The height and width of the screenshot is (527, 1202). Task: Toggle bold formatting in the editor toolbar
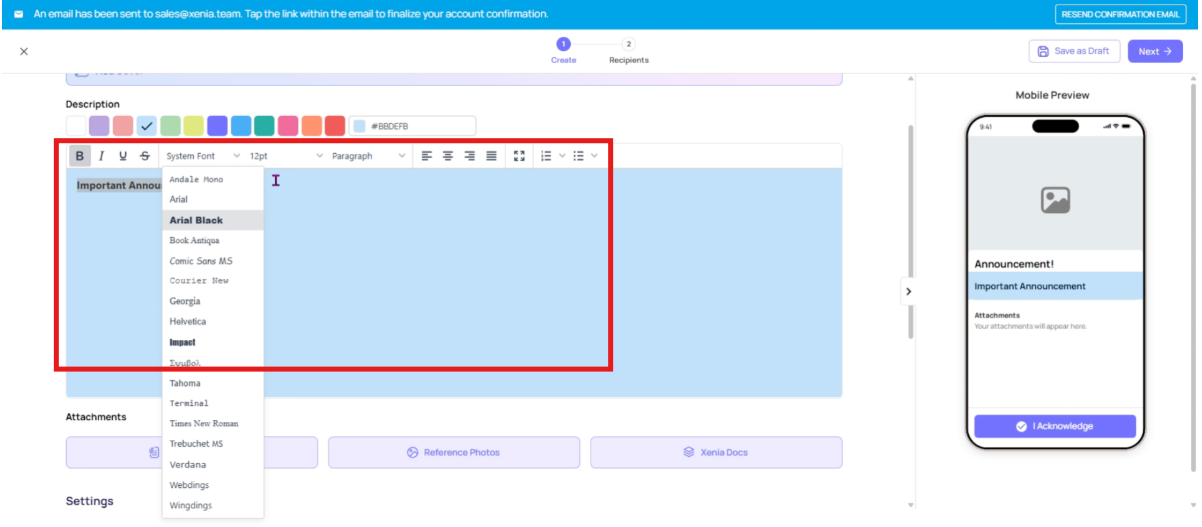tap(80, 156)
